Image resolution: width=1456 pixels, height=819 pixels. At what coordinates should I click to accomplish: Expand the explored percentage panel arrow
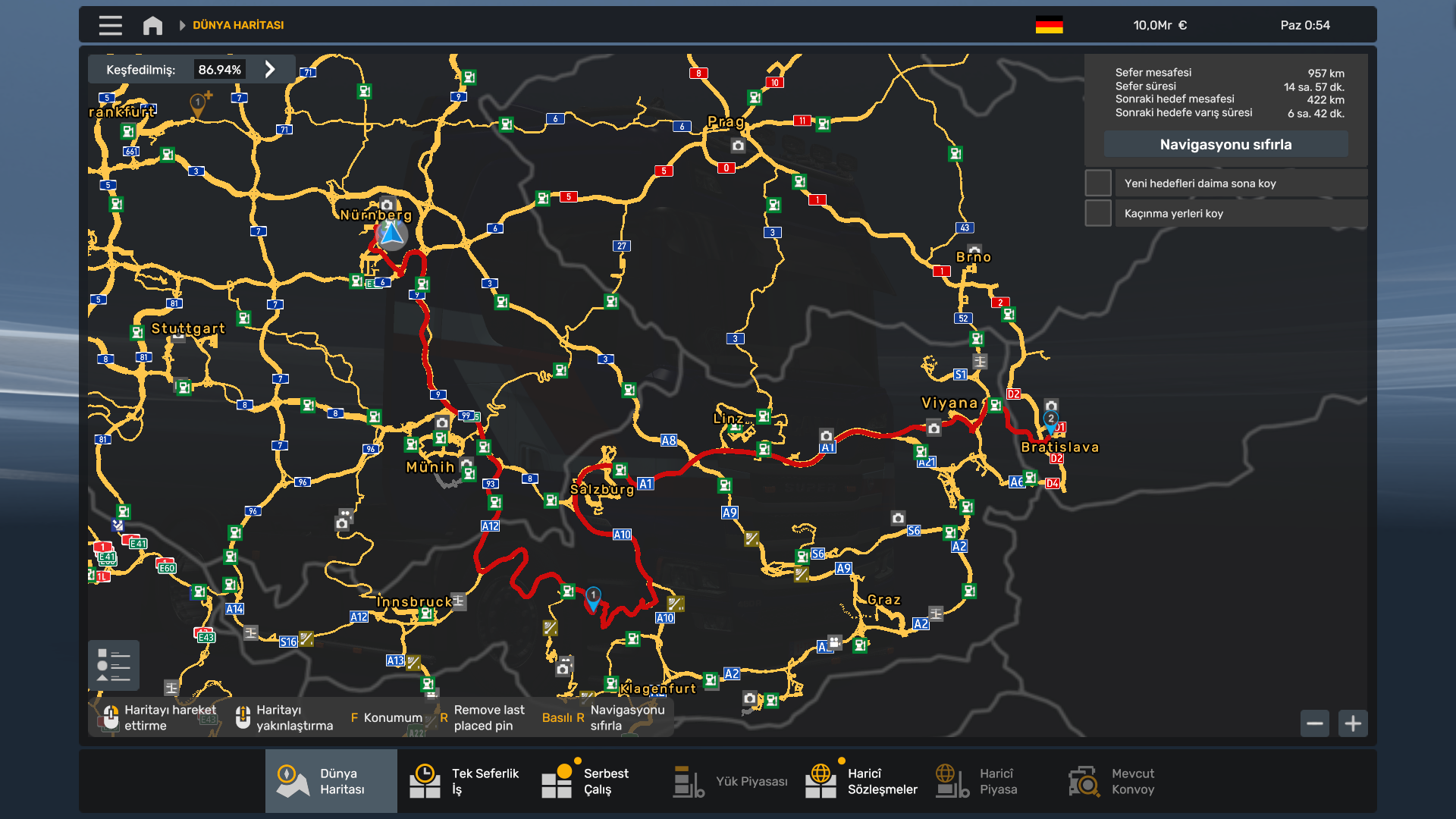[x=270, y=70]
